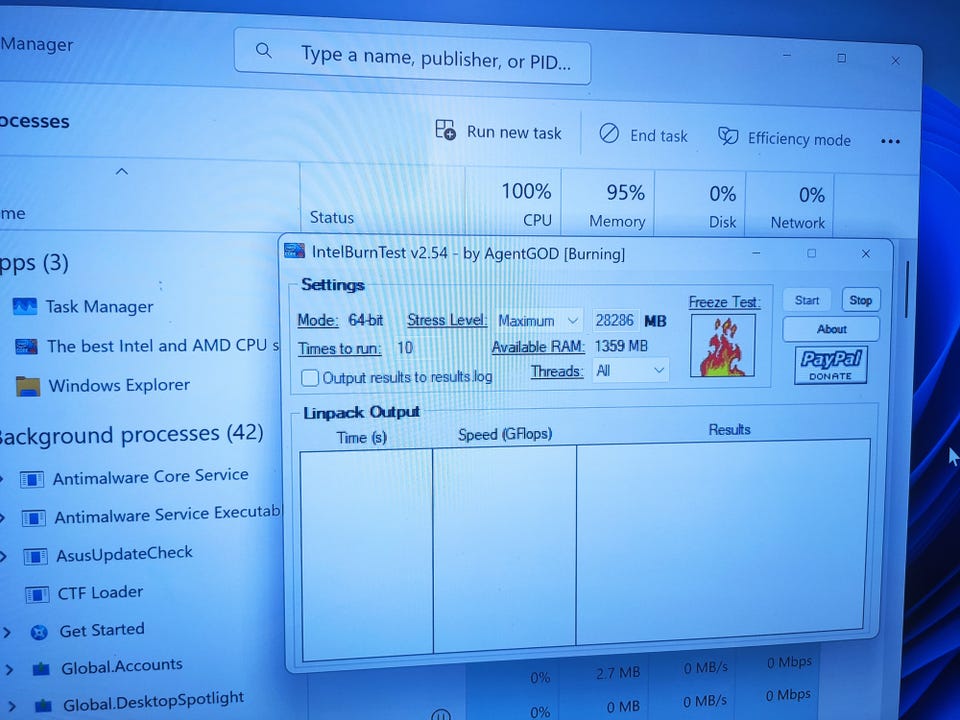Click the Background processes (42) header
This screenshot has width=960, height=720.
(x=131, y=435)
